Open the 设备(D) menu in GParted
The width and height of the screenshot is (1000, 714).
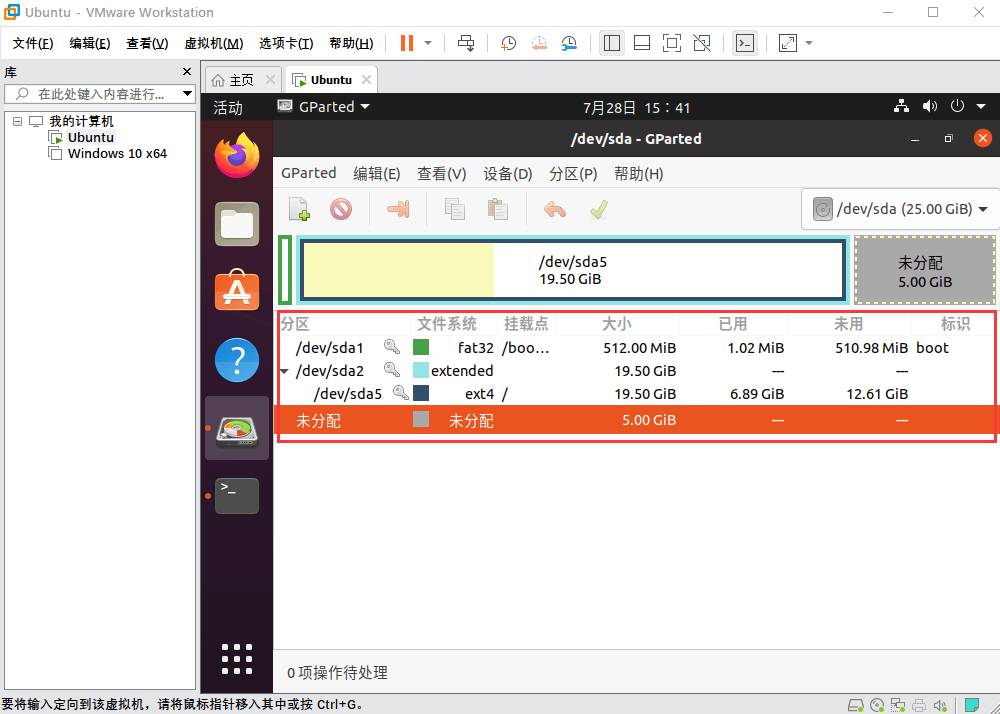[x=507, y=173]
